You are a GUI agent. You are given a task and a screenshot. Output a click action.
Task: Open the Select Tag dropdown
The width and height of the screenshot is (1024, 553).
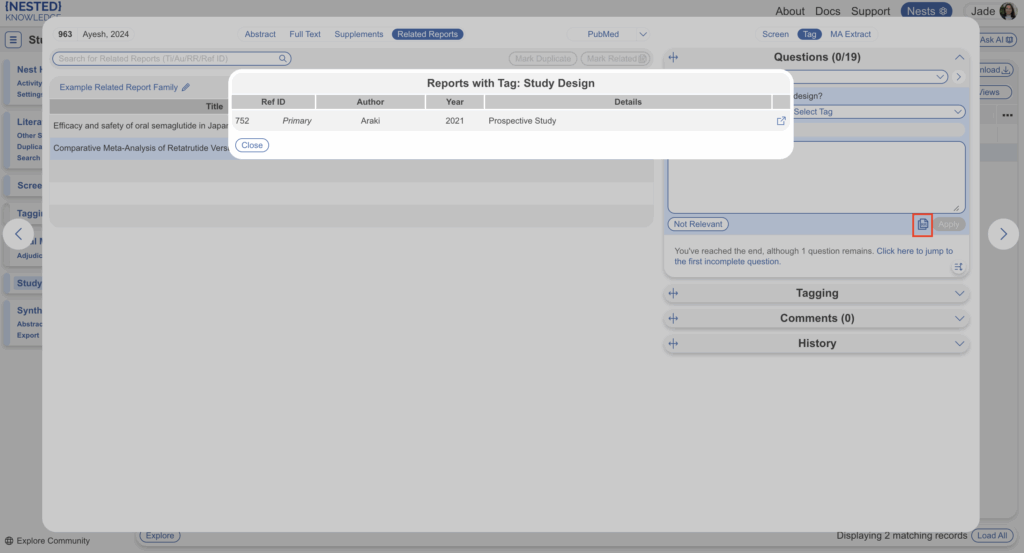click(x=875, y=111)
